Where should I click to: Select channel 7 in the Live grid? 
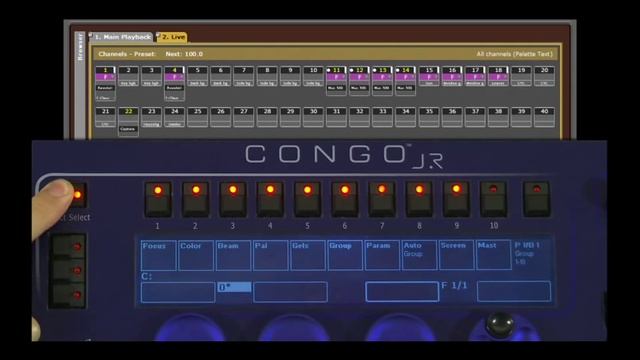click(244, 76)
